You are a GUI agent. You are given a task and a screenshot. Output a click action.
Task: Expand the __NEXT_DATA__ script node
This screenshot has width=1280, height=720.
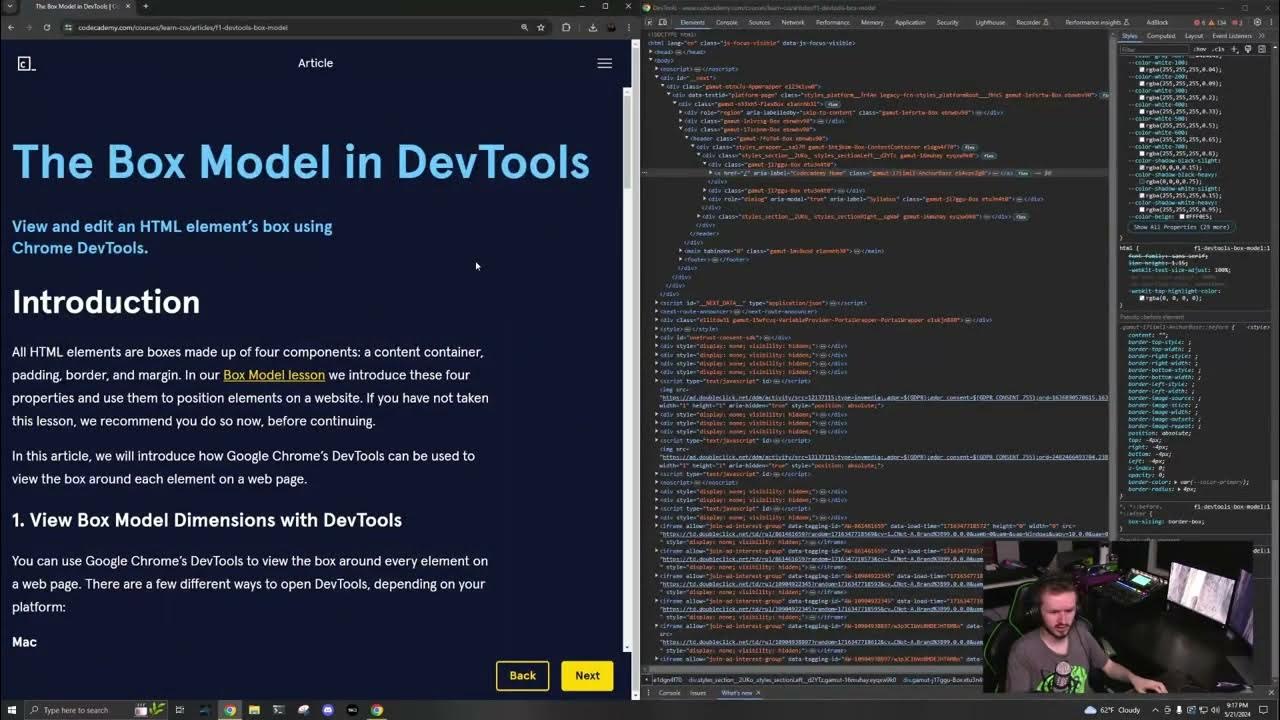657,303
